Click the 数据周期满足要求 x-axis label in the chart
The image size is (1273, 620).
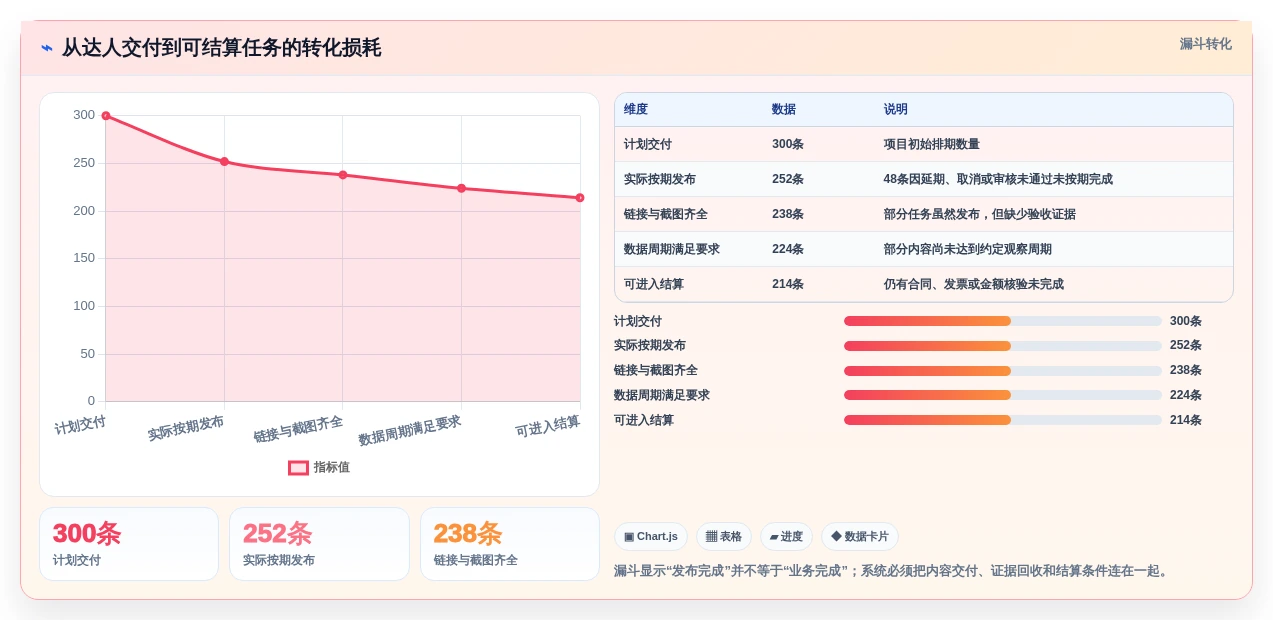(x=410, y=431)
